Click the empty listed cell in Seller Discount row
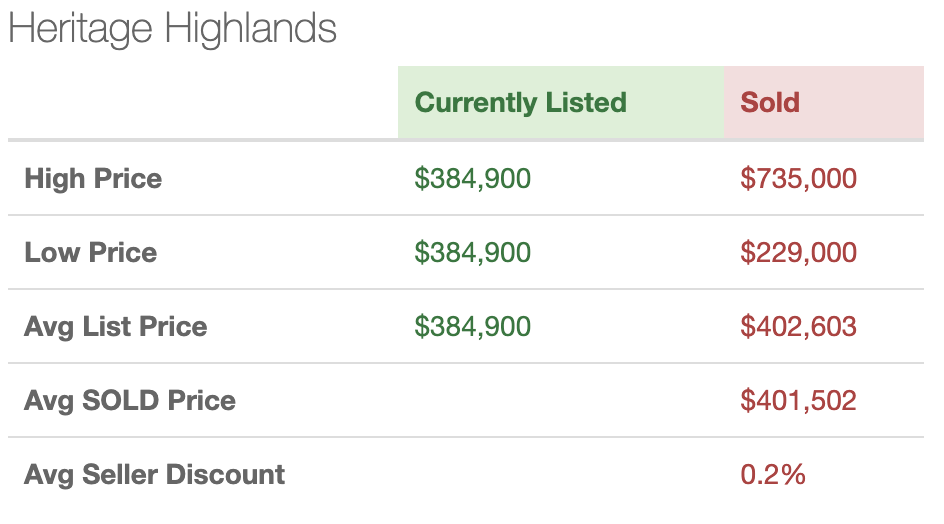 [x=561, y=475]
